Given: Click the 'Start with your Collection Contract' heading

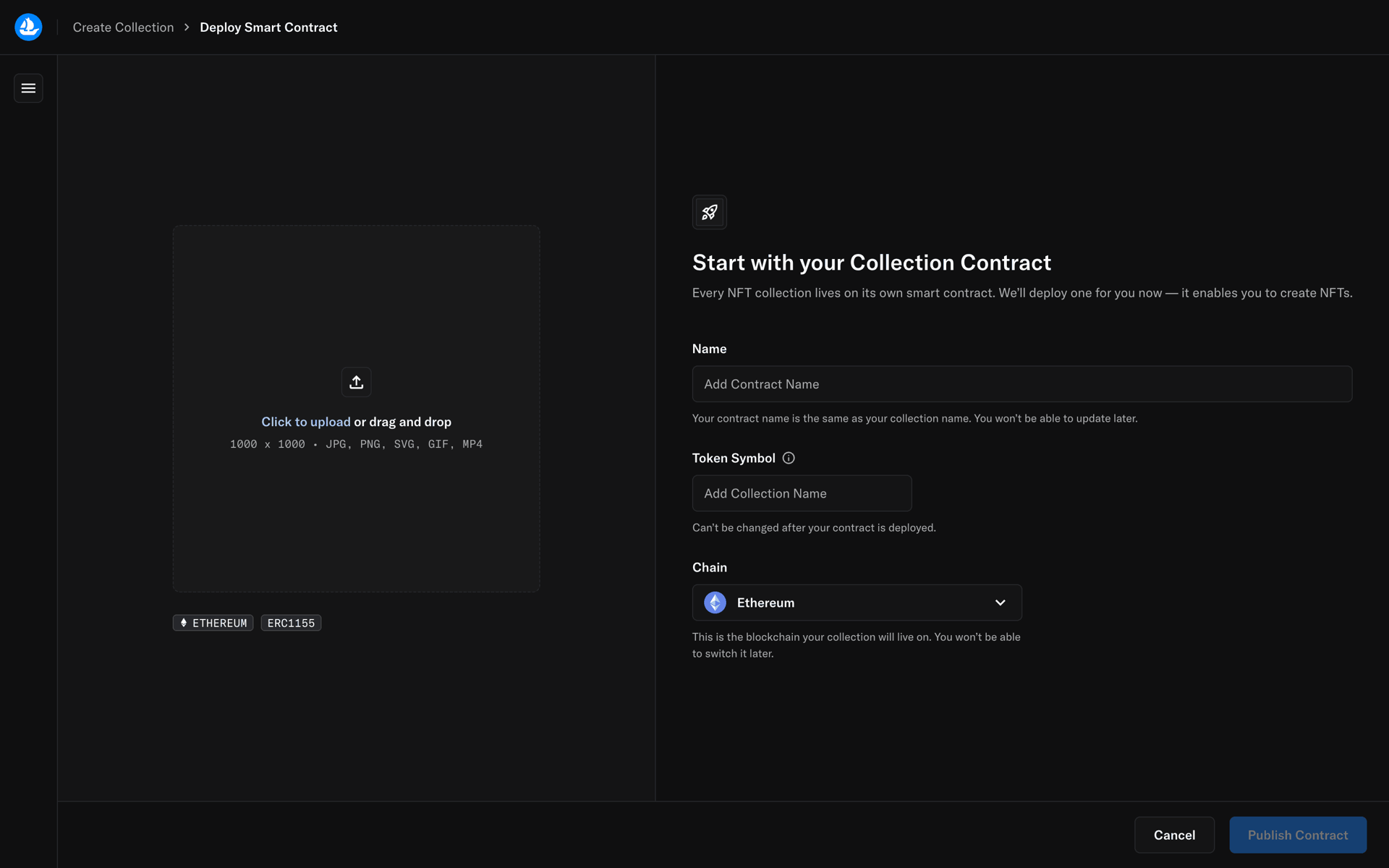Looking at the screenshot, I should pyautogui.click(x=871, y=263).
